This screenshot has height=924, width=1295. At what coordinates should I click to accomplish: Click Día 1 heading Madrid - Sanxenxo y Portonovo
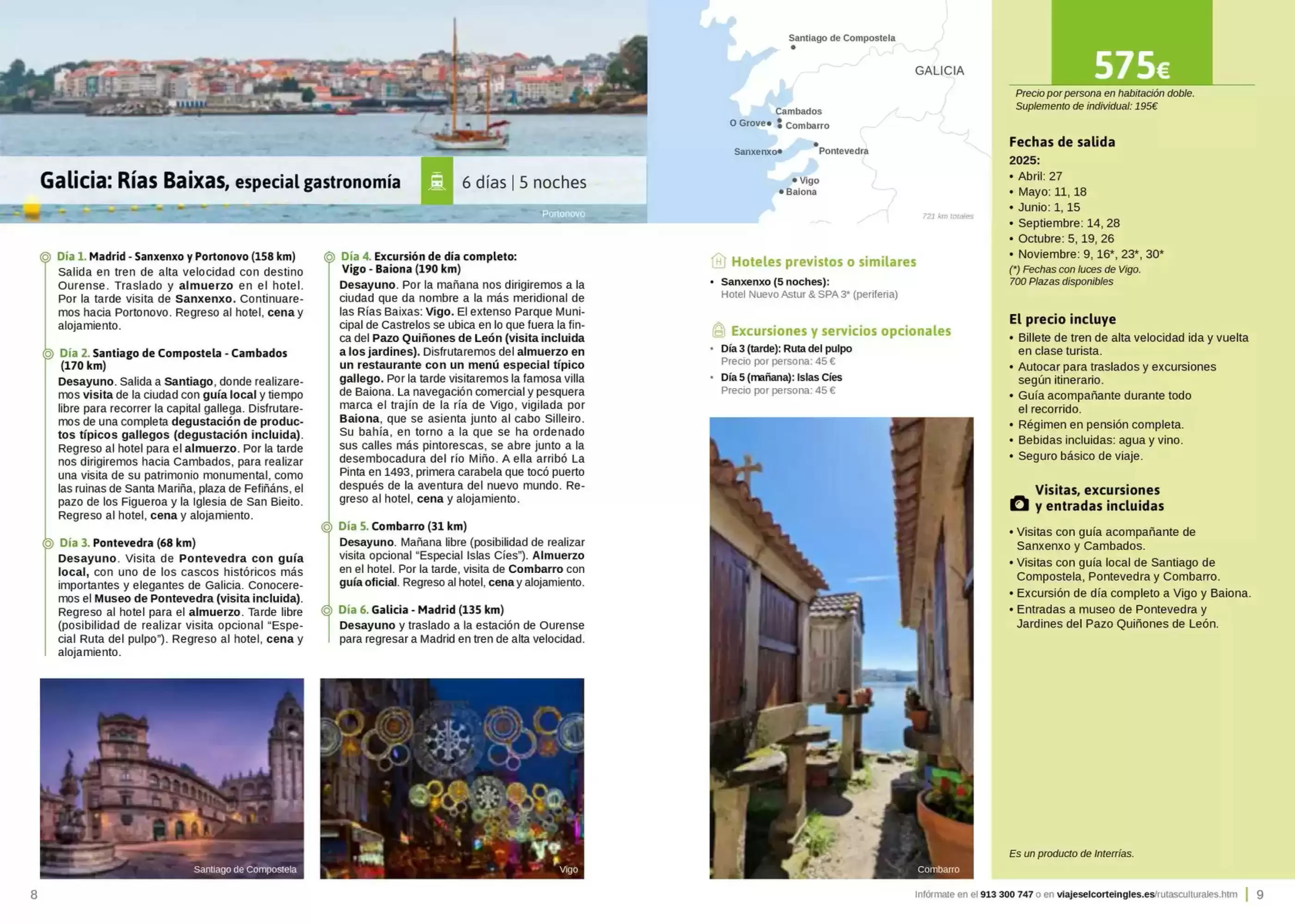pos(176,256)
